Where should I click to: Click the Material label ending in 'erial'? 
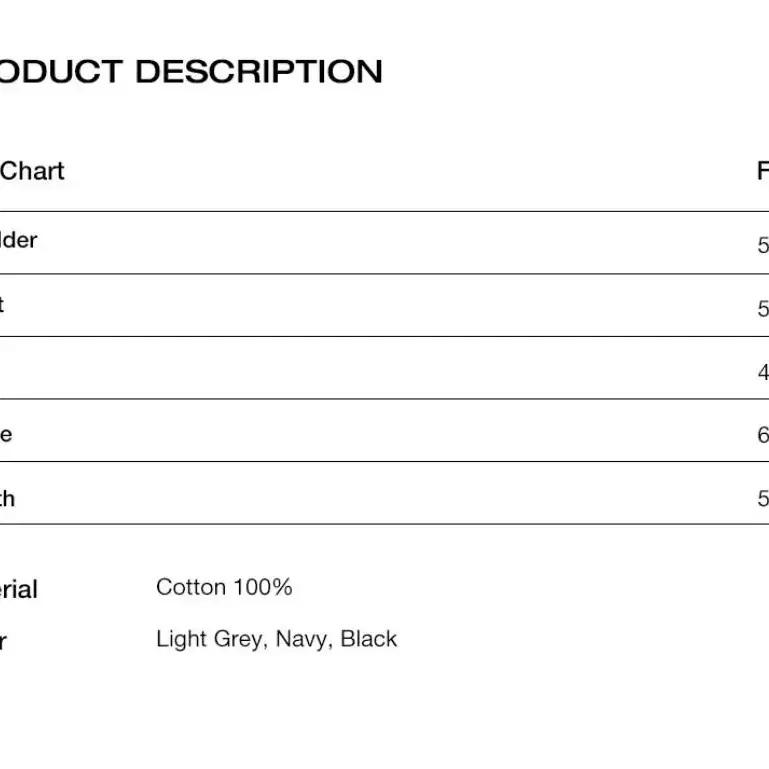coord(19,589)
